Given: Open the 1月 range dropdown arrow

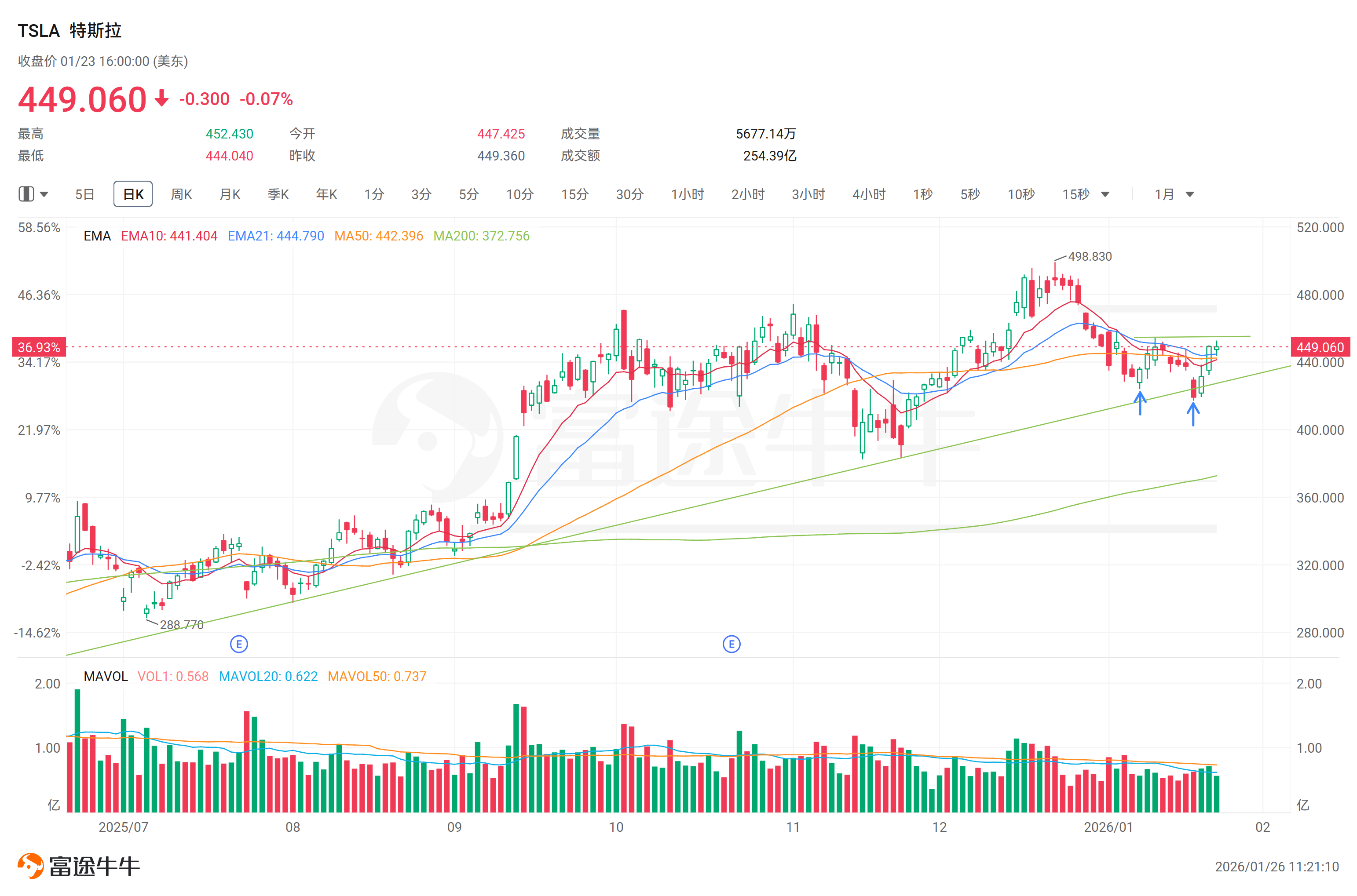Looking at the screenshot, I should 1189,195.
